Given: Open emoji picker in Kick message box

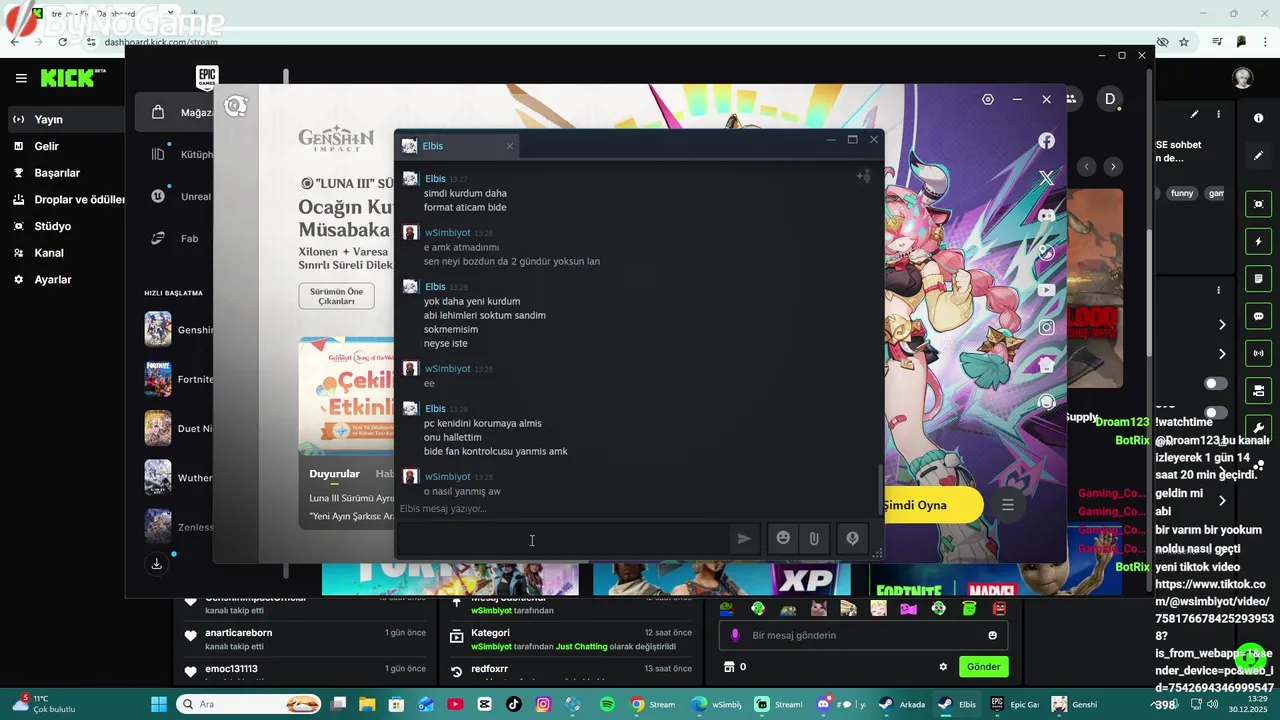Looking at the screenshot, I should 992,635.
